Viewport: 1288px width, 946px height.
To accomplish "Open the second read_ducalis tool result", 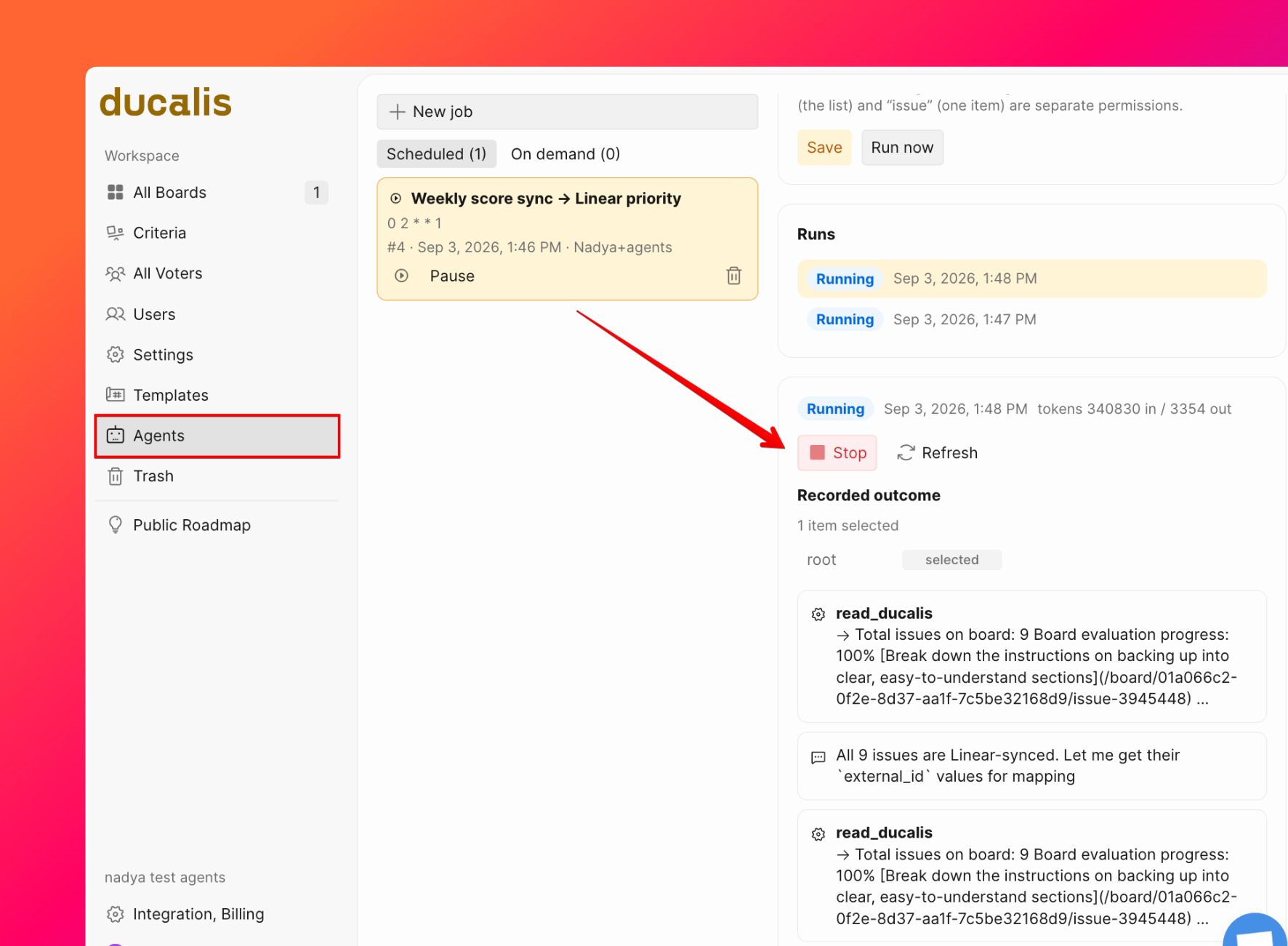I will (x=1031, y=875).
